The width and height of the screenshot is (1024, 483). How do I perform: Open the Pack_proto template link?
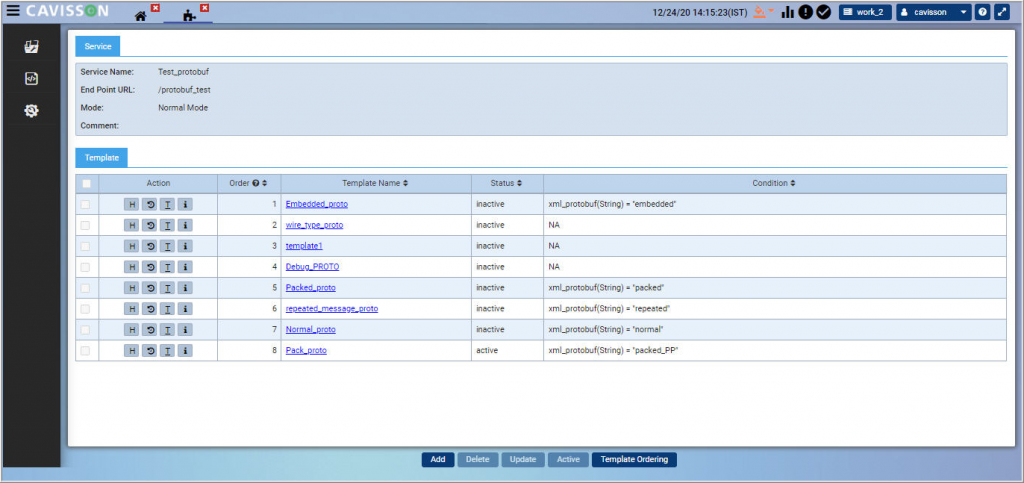click(x=306, y=351)
